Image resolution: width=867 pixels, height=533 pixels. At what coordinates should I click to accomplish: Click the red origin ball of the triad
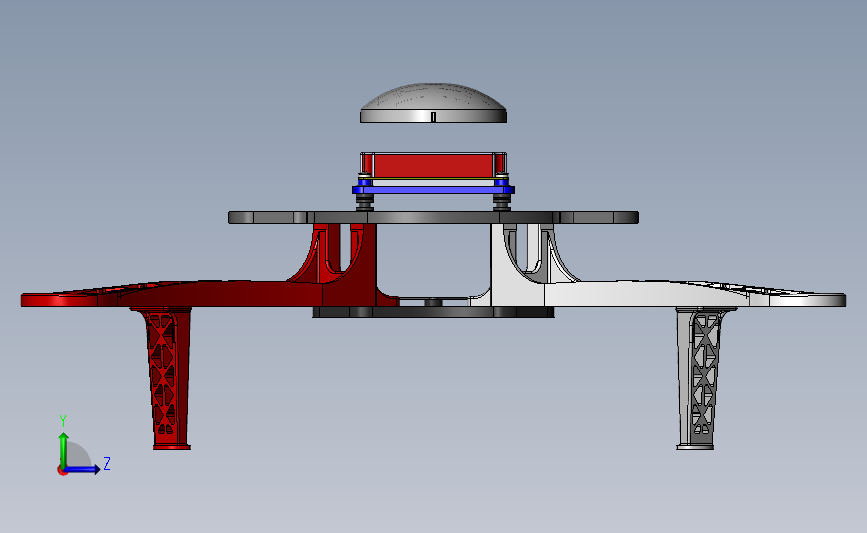(62, 471)
